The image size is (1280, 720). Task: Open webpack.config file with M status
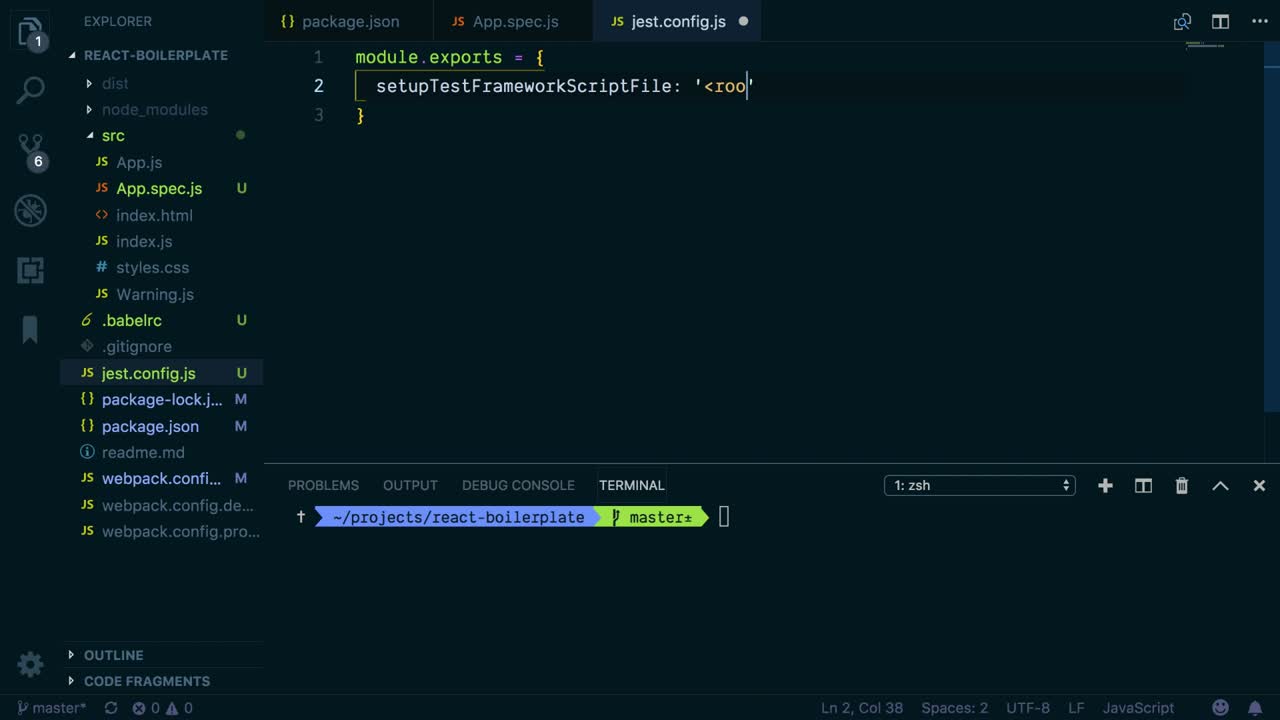161,478
